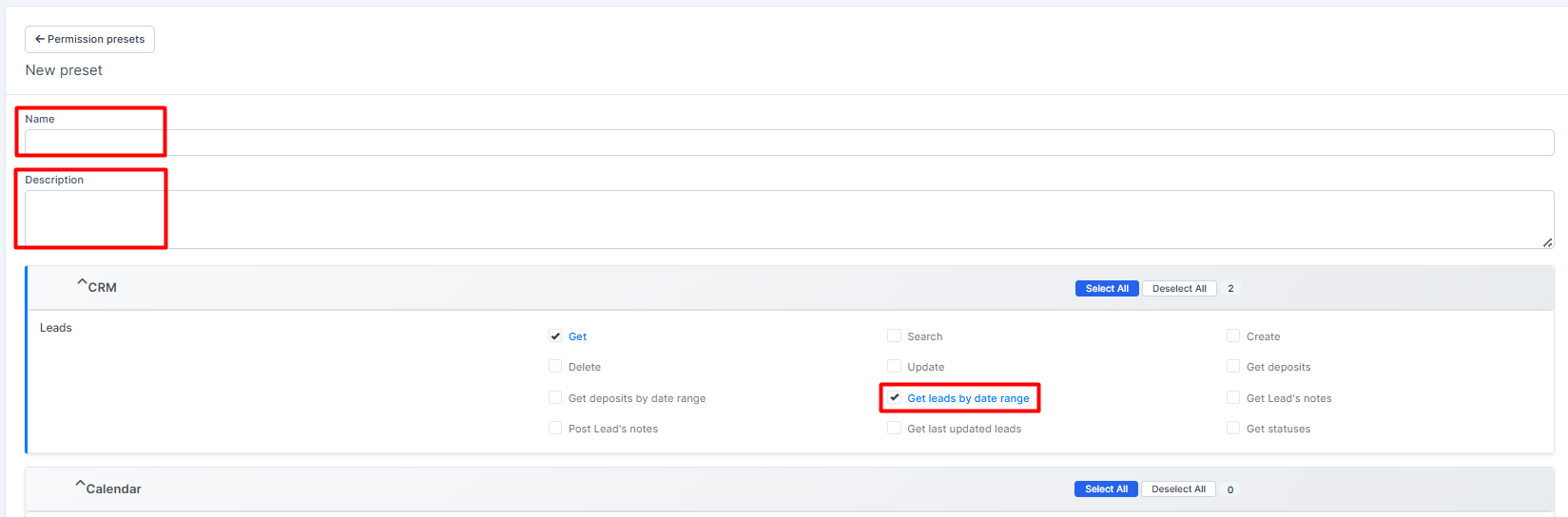Select All permissions in Calendar
The image size is (1568, 517).
point(1106,489)
